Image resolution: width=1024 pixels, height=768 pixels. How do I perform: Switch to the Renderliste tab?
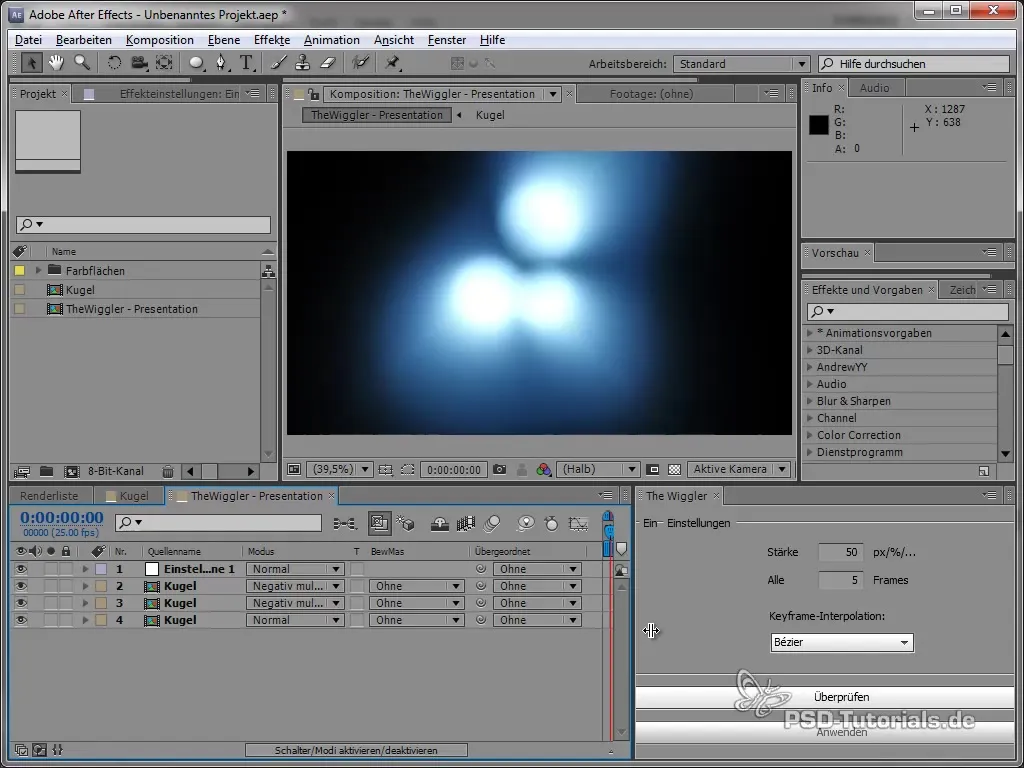(x=49, y=496)
